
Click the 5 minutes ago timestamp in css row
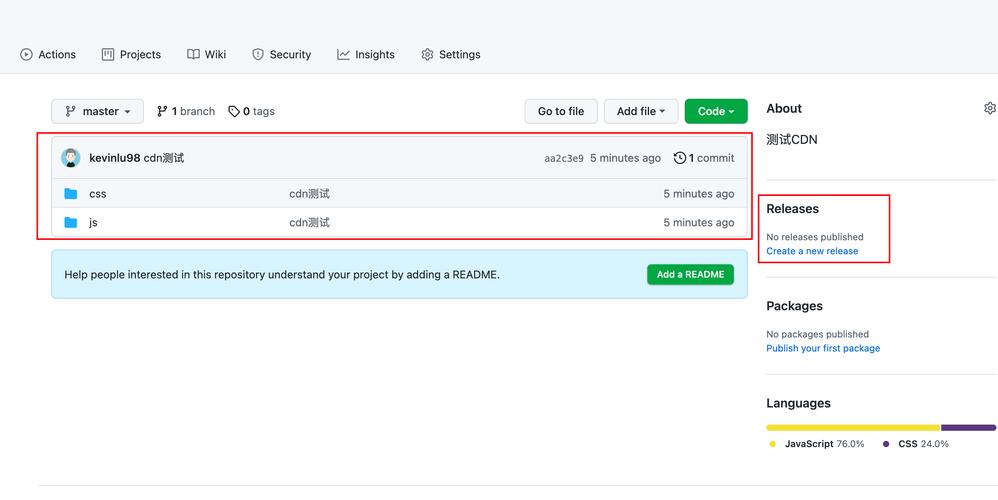[698, 194]
